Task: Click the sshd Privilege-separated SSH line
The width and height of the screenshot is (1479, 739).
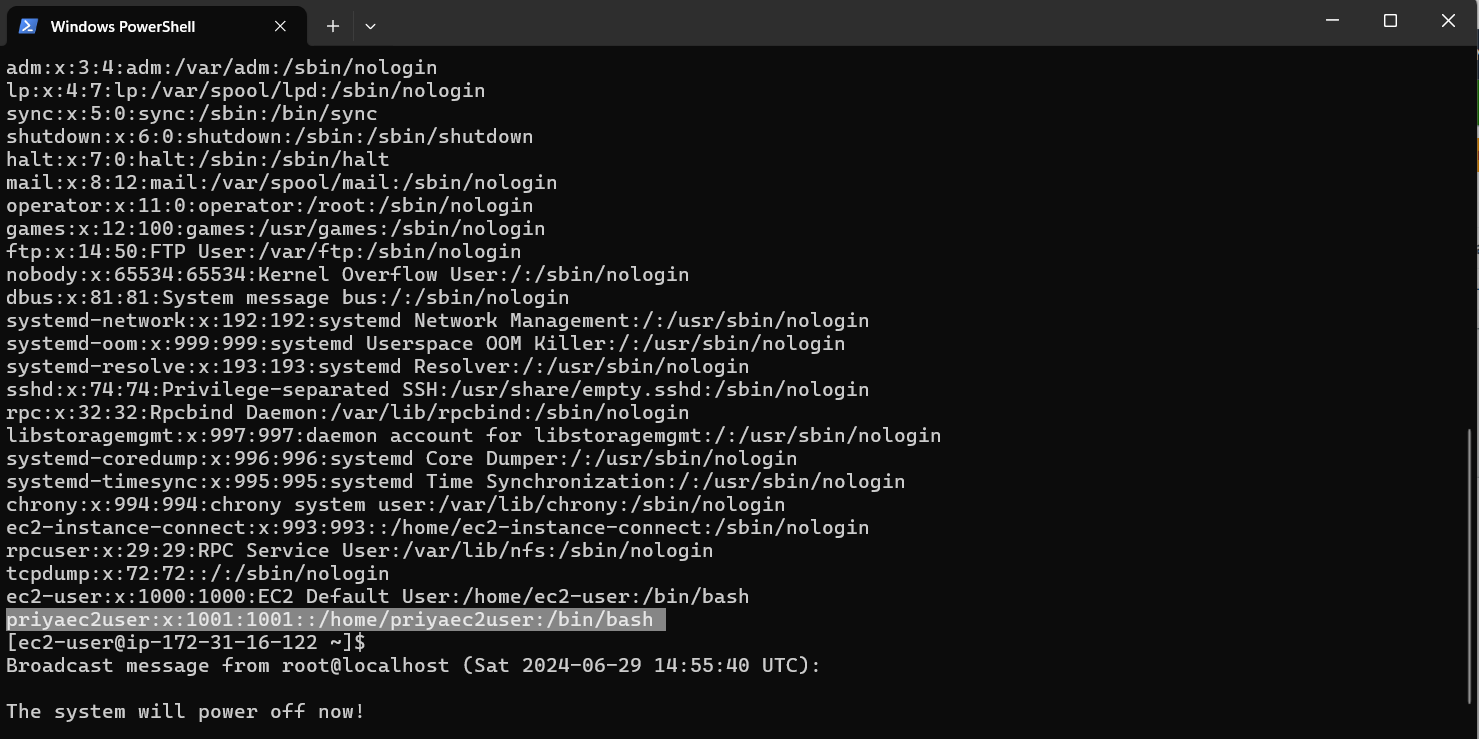Action: point(437,390)
